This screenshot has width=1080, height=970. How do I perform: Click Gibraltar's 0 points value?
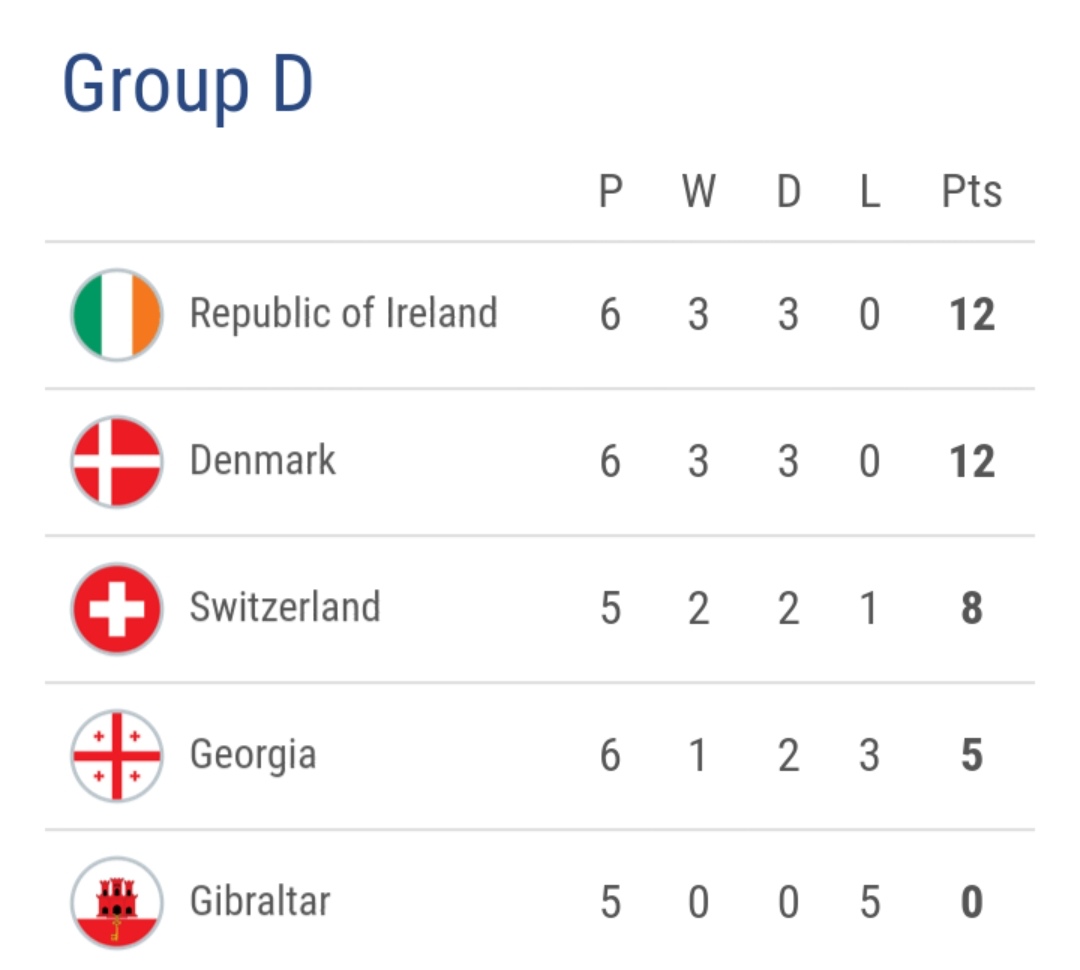(x=971, y=903)
